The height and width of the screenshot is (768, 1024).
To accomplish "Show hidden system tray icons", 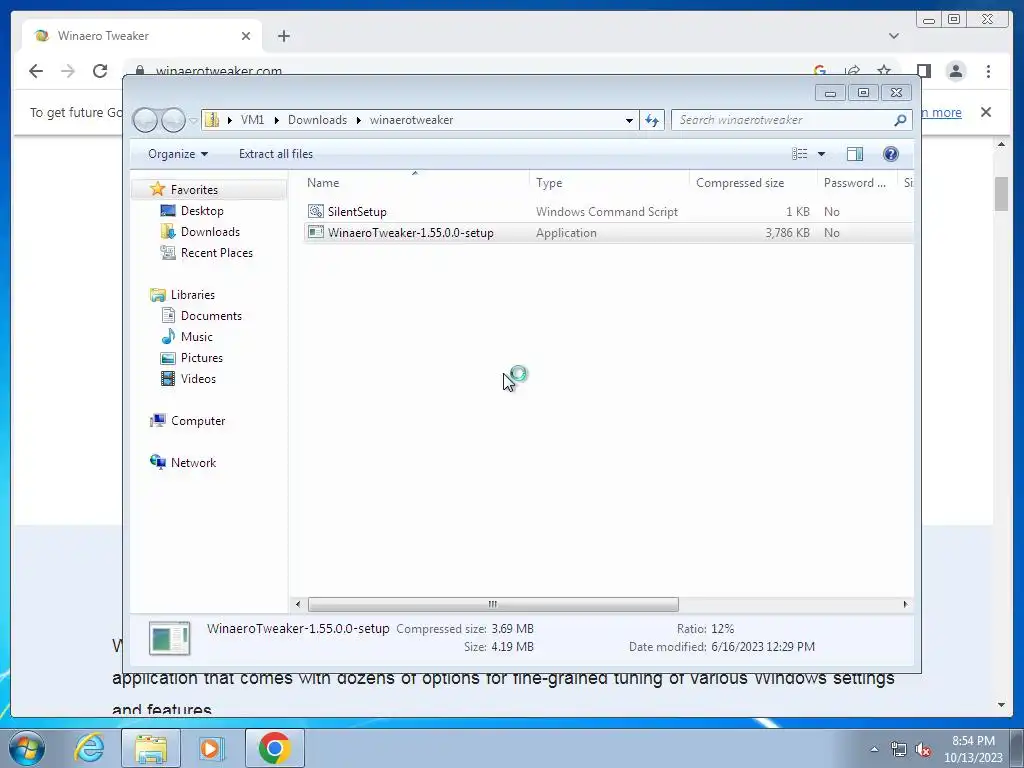I will tap(874, 749).
